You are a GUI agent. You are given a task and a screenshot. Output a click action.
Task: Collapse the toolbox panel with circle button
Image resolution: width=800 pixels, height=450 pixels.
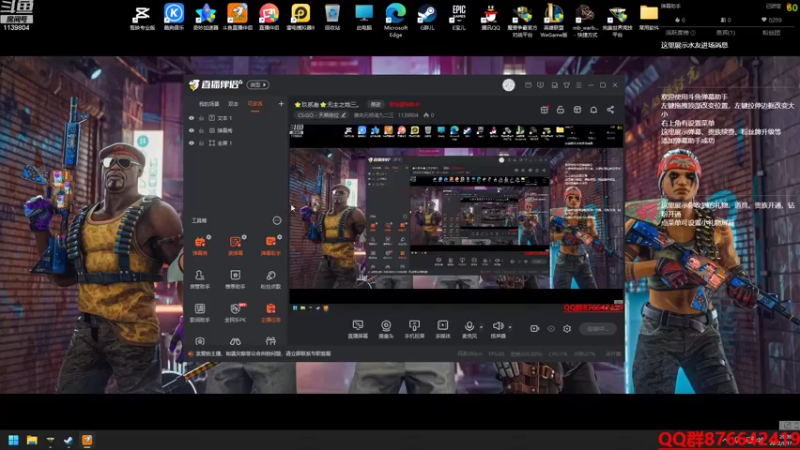pos(277,220)
